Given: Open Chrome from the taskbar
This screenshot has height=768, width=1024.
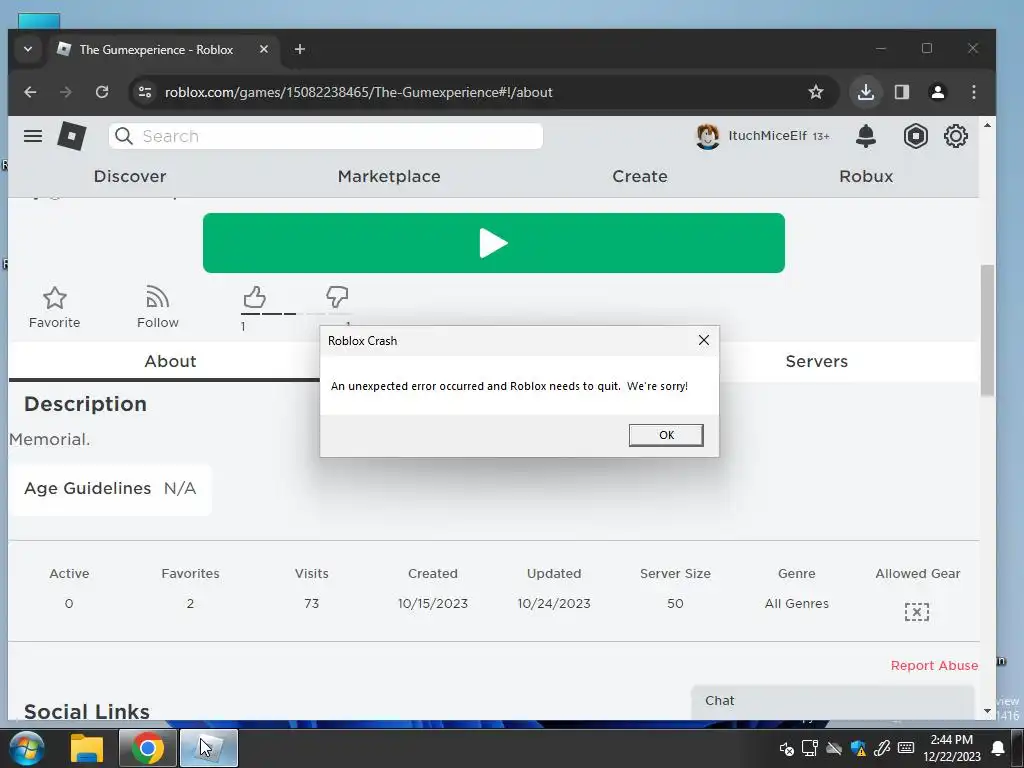Looking at the screenshot, I should tap(148, 748).
